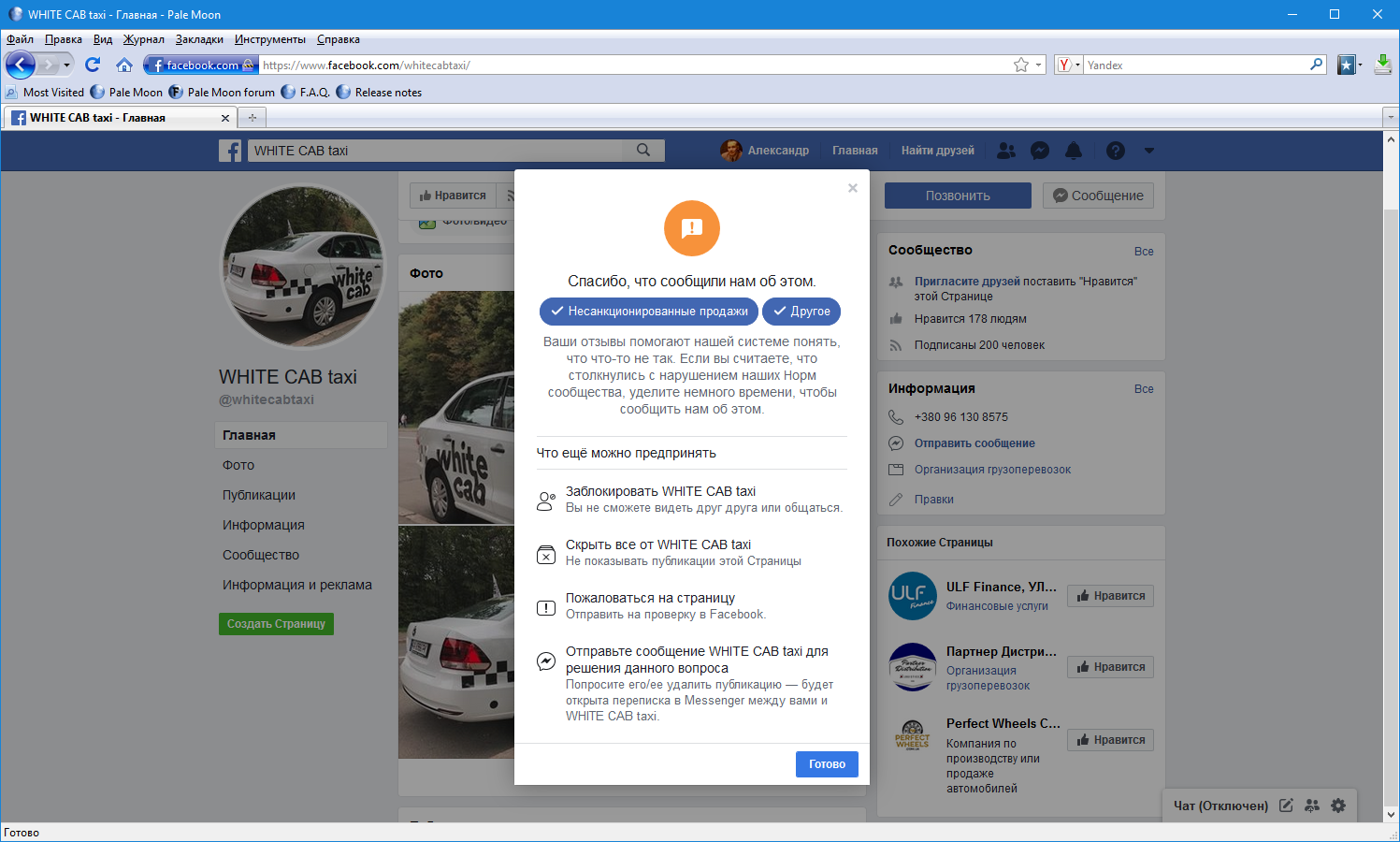Click the Пригласите друзей link

click(x=967, y=282)
